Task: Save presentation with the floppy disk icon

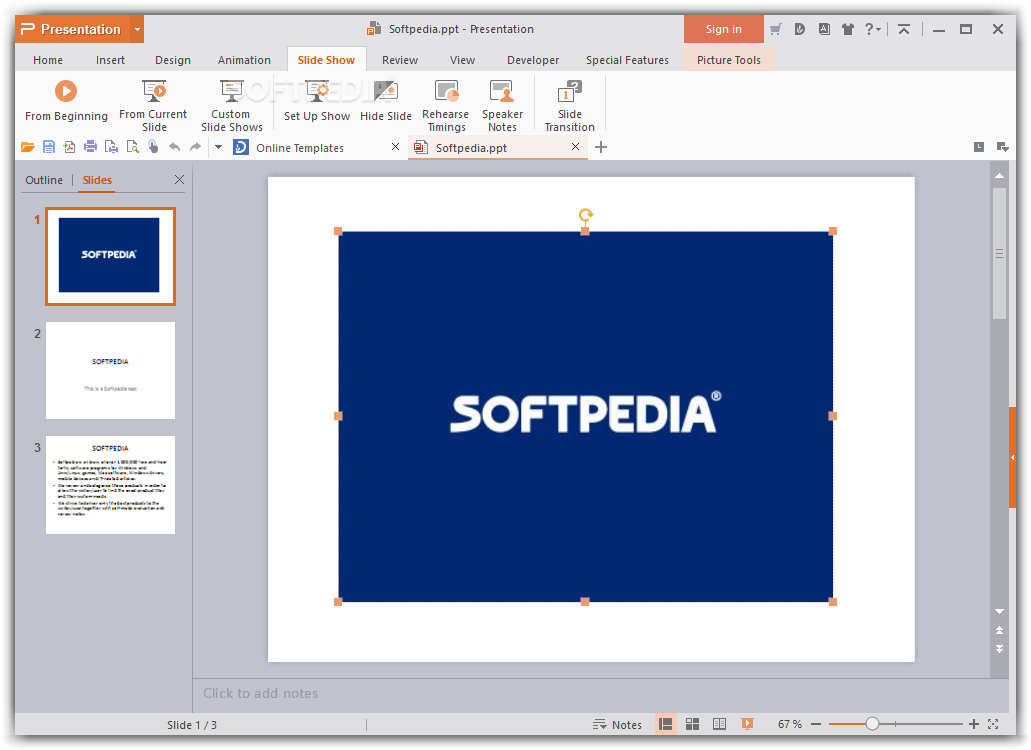Action: [49, 147]
